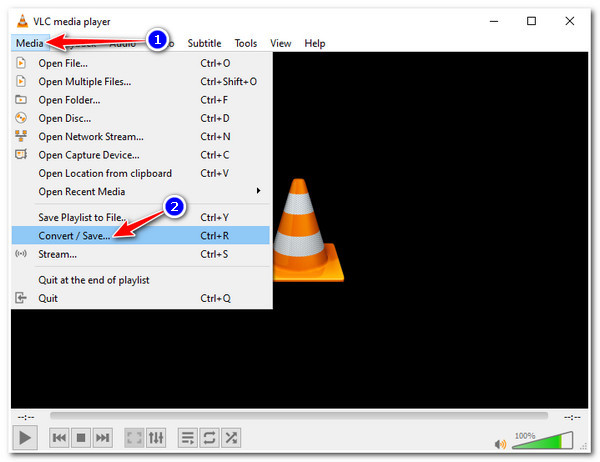The width and height of the screenshot is (600, 462).
Task: Choose Quit from the Media menu
Action: click(x=140, y=298)
